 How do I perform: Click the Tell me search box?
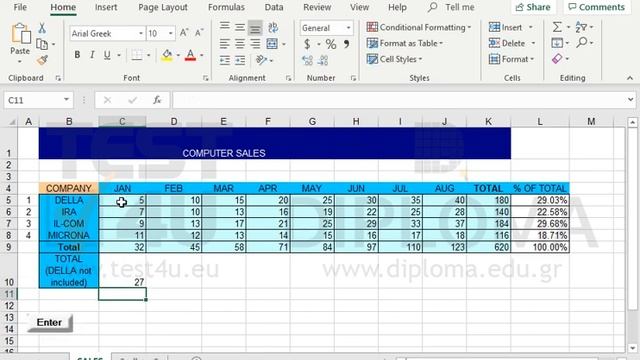click(451, 7)
